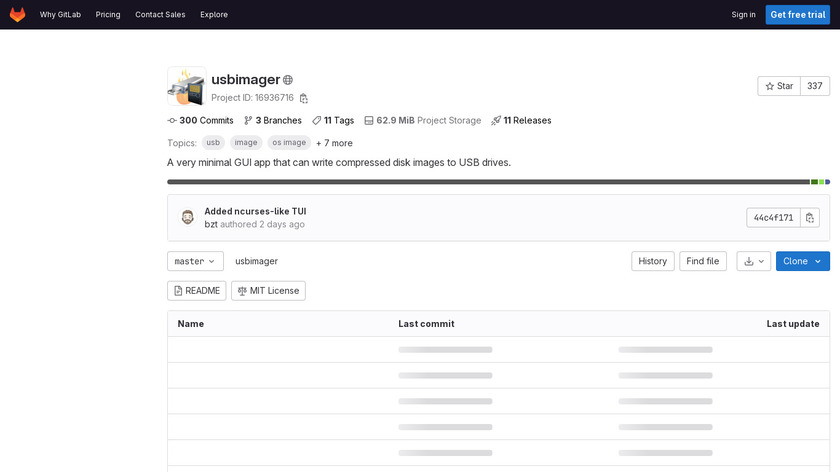The image size is (840, 472).
Task: Open the bzt author profile link
Action: point(211,224)
